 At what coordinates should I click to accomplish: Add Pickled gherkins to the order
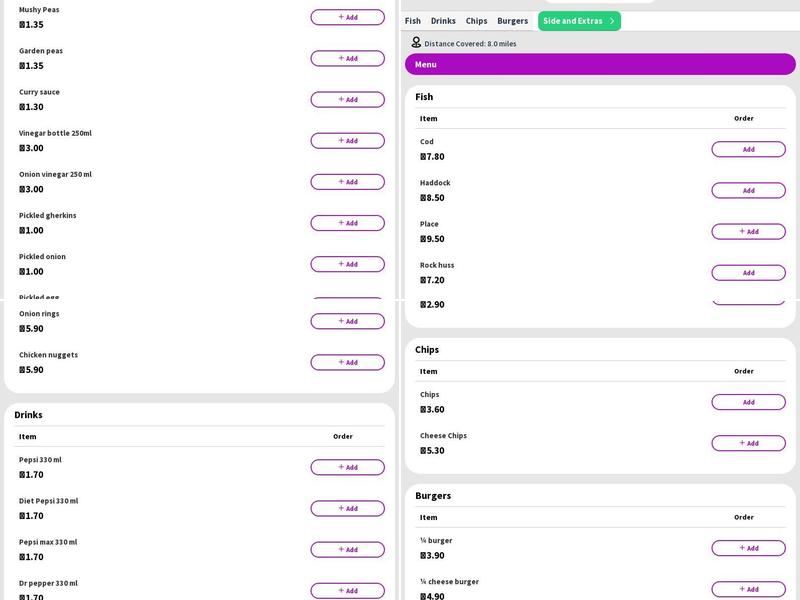coord(347,223)
